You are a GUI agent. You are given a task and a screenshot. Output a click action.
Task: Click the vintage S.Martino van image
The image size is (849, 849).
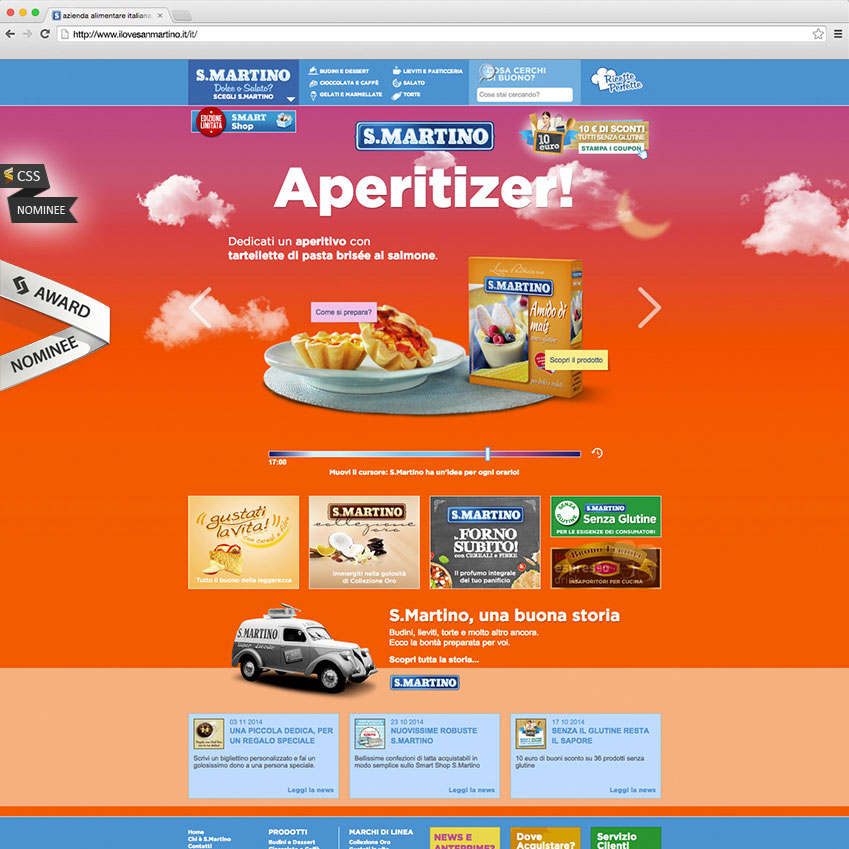[x=304, y=648]
